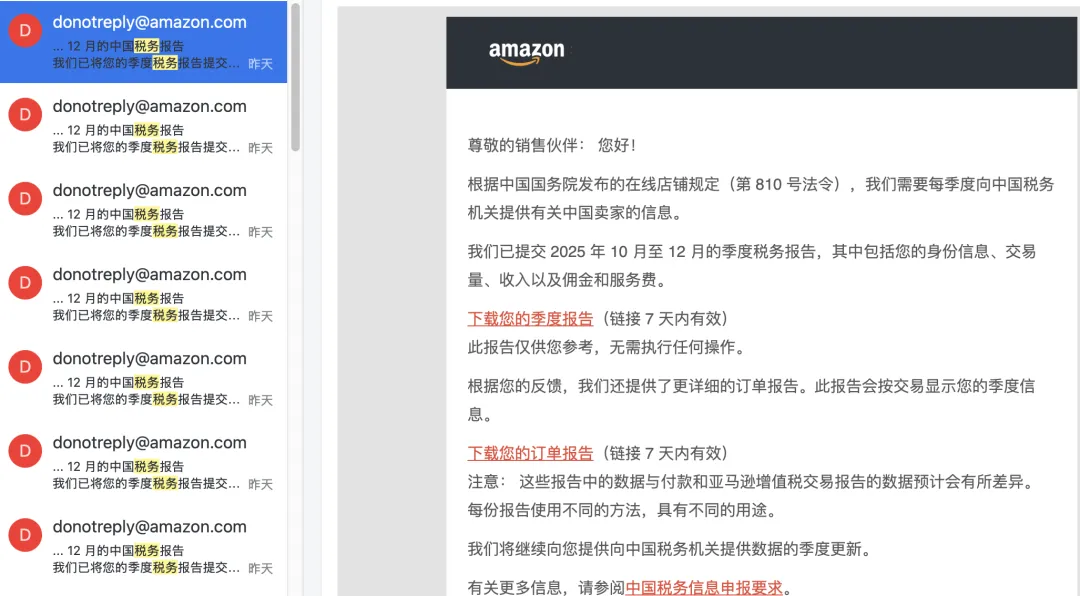Click '（链接 7 天内有效）' beside 订单报告 link
Screen dimensions: 1080x596
[x=665, y=453]
